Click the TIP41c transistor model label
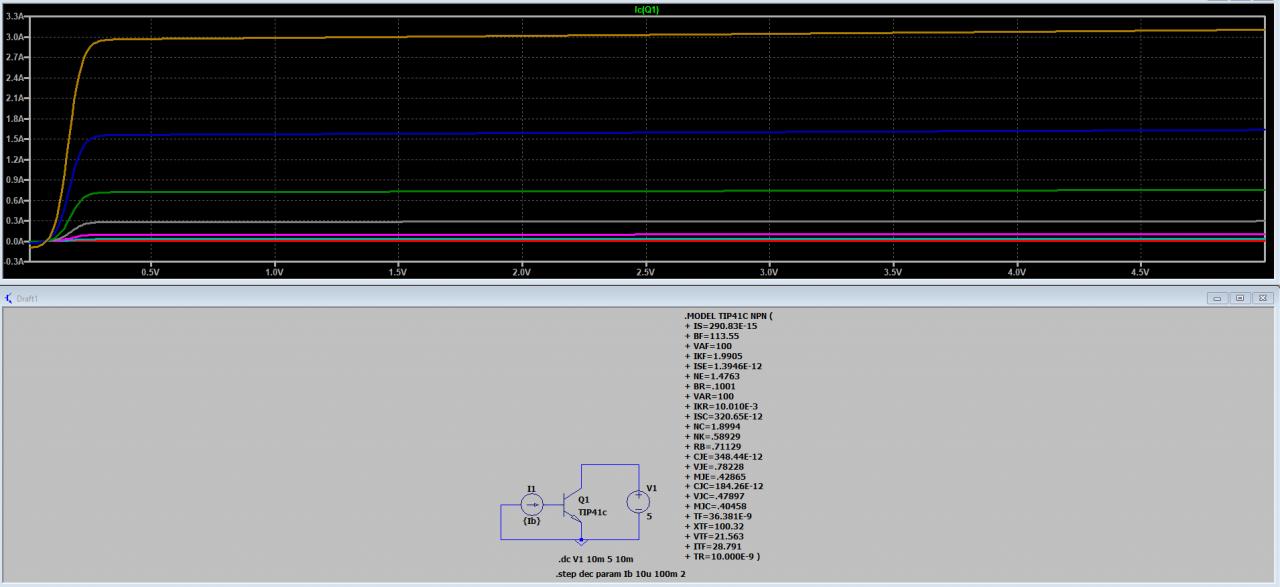 (x=592, y=512)
